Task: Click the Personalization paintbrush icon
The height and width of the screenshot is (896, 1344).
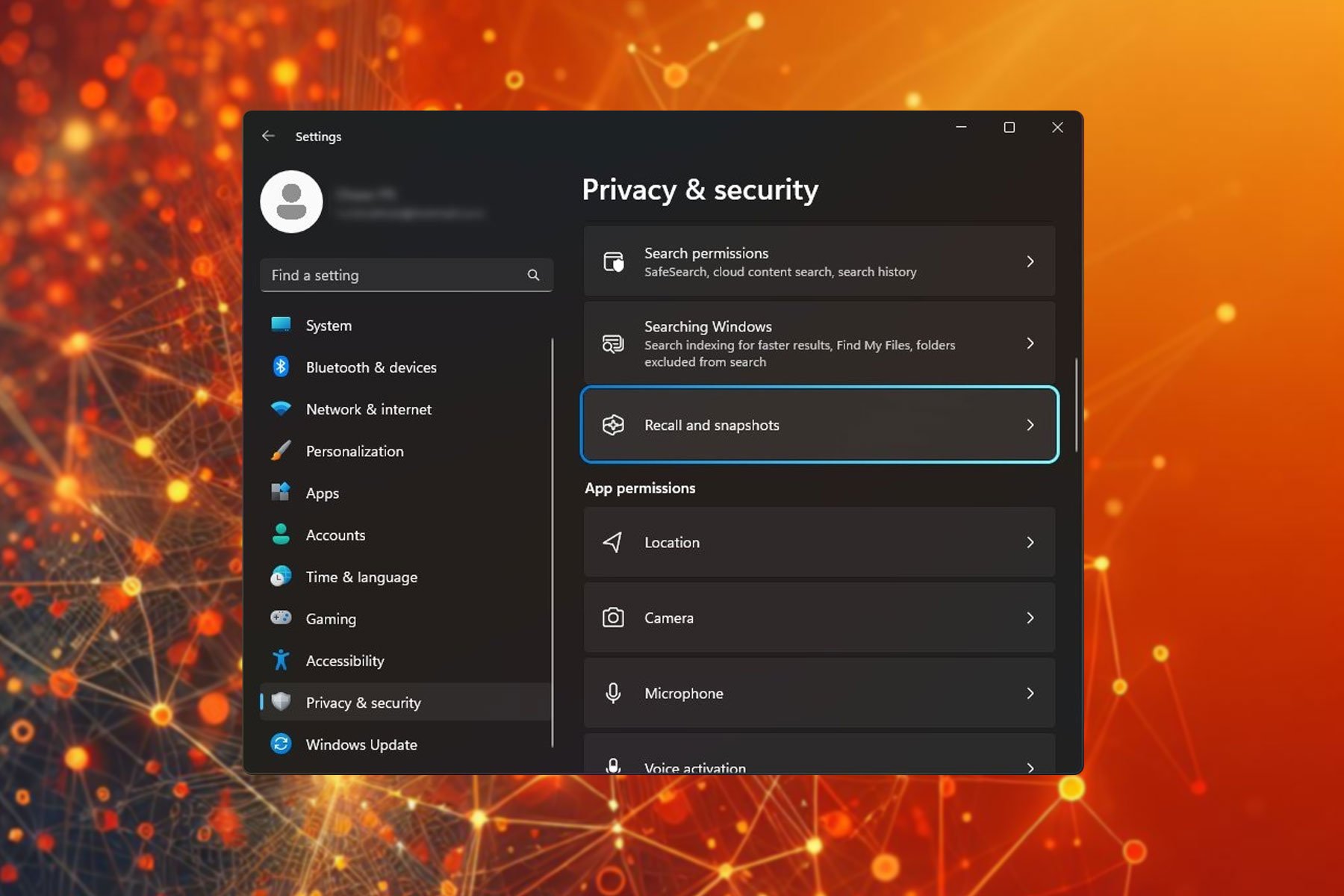Action: pyautogui.click(x=281, y=450)
